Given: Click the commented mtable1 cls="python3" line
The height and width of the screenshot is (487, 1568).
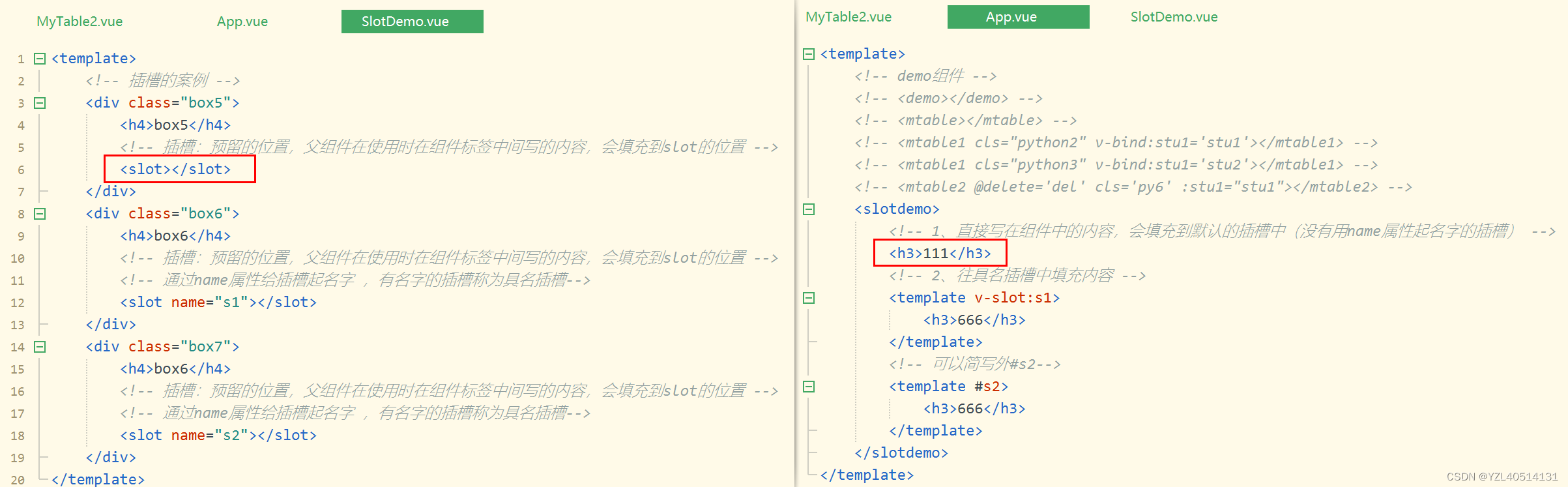Looking at the screenshot, I should [x=1116, y=165].
